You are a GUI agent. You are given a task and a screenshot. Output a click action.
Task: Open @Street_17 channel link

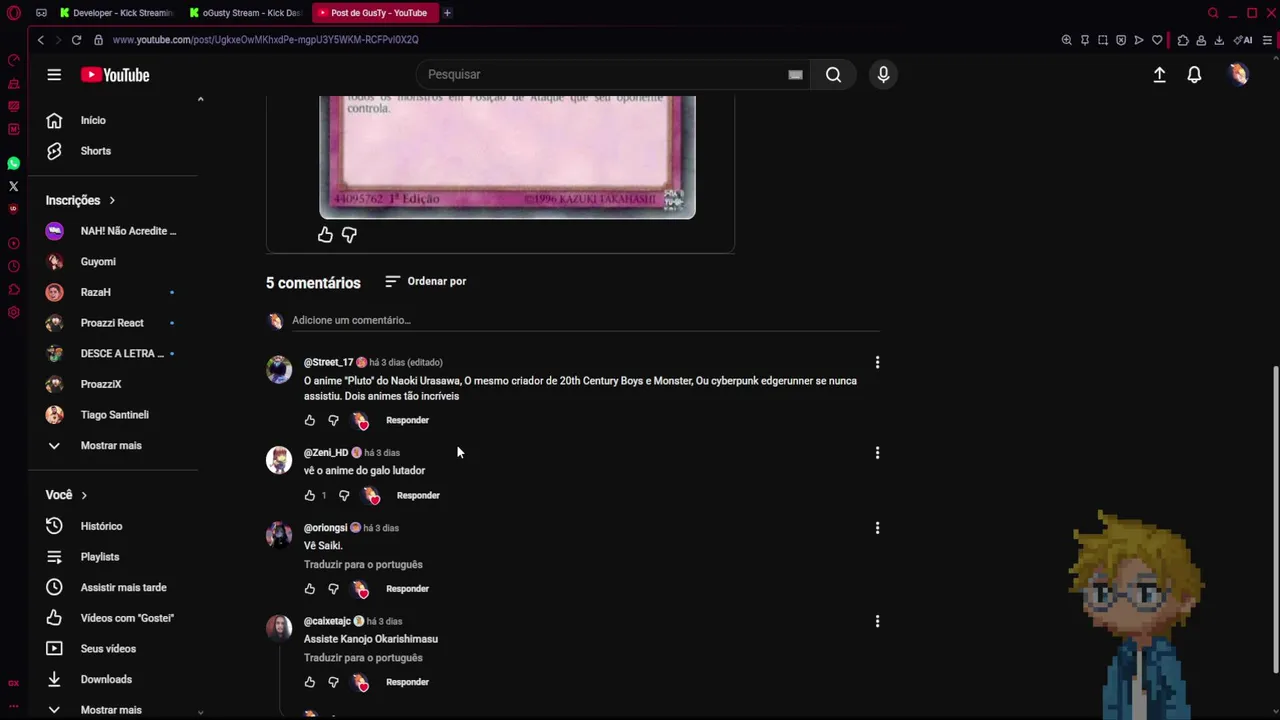click(328, 362)
